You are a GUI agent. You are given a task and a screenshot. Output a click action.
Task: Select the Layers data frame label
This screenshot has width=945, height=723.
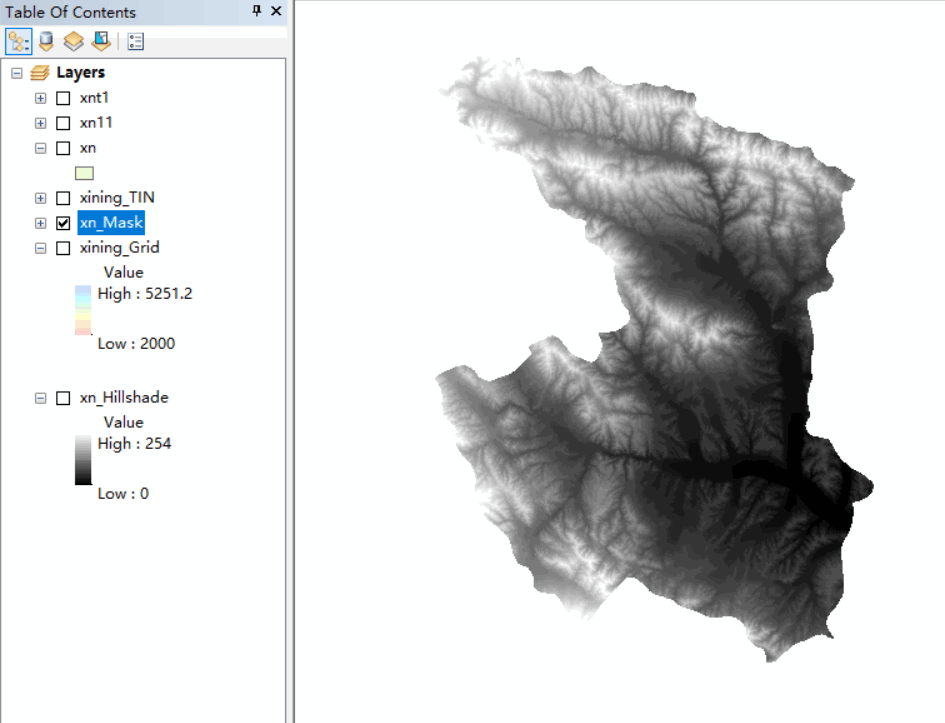[x=81, y=72]
